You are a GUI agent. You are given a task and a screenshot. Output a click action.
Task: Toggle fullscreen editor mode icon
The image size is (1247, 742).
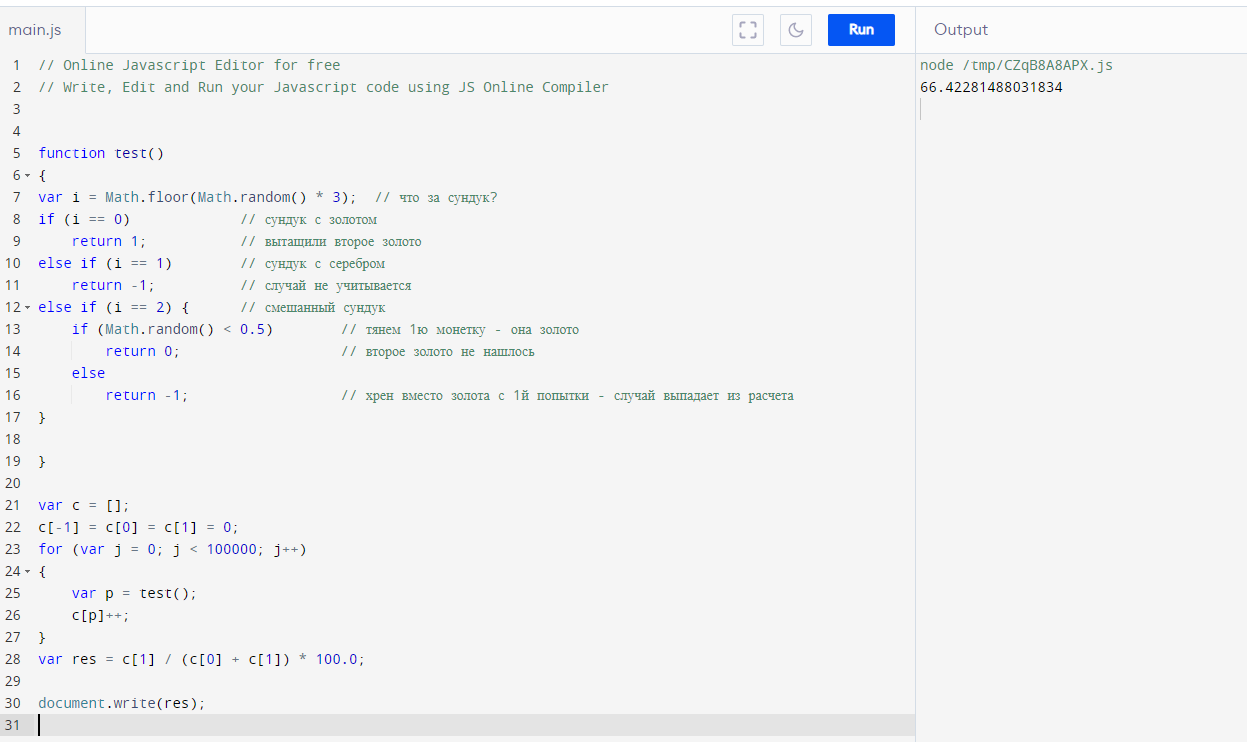(748, 30)
